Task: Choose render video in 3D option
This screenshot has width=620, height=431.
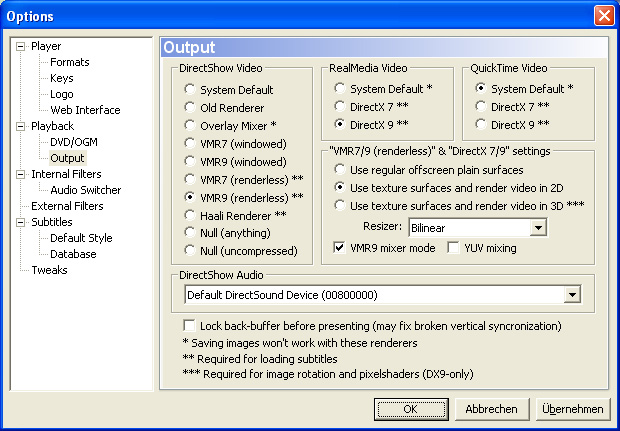Action: 342,206
